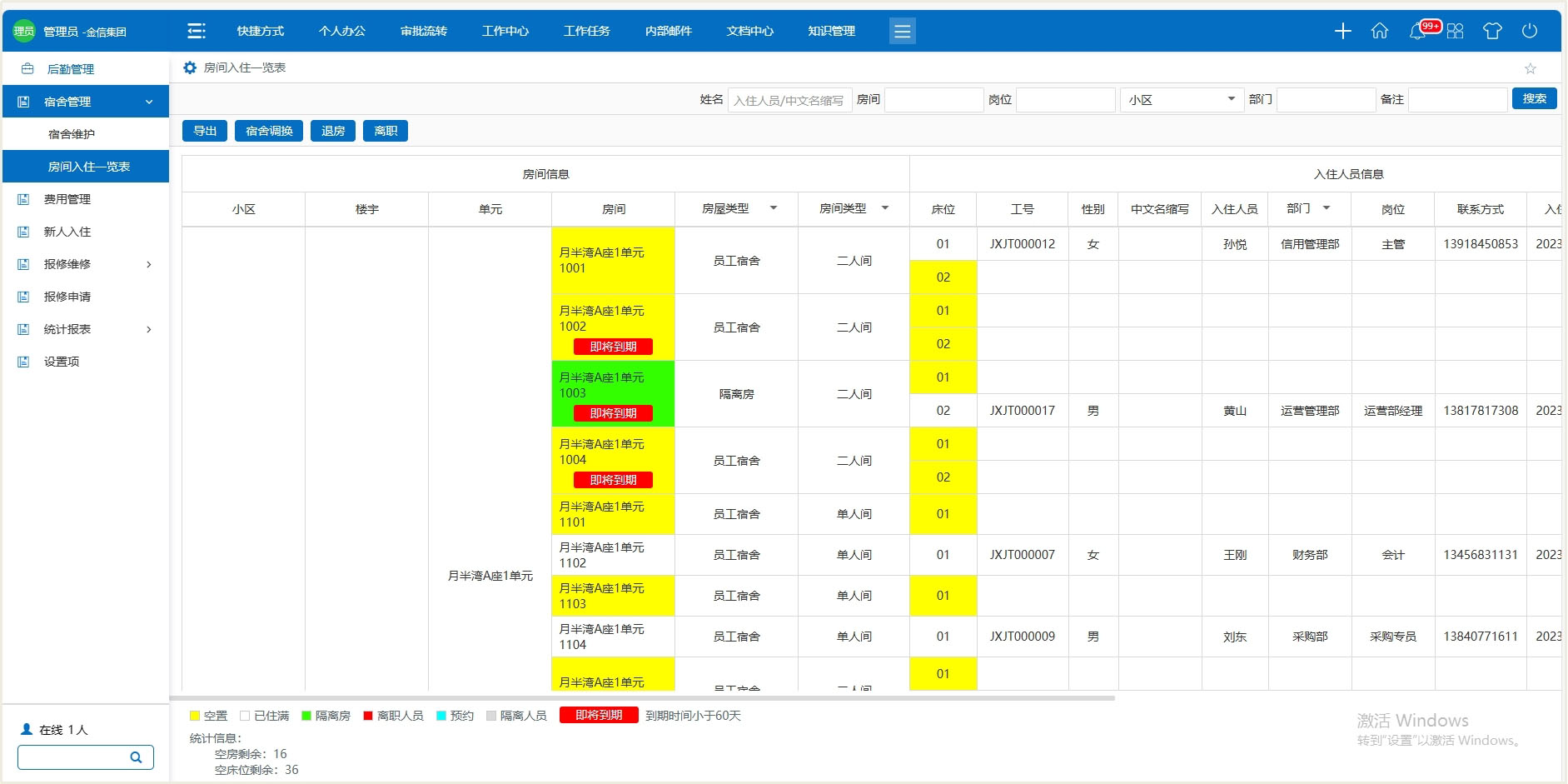This screenshot has width=1568, height=784.
Task: Change theme via the t-shirt icon
Action: pos(1493,31)
